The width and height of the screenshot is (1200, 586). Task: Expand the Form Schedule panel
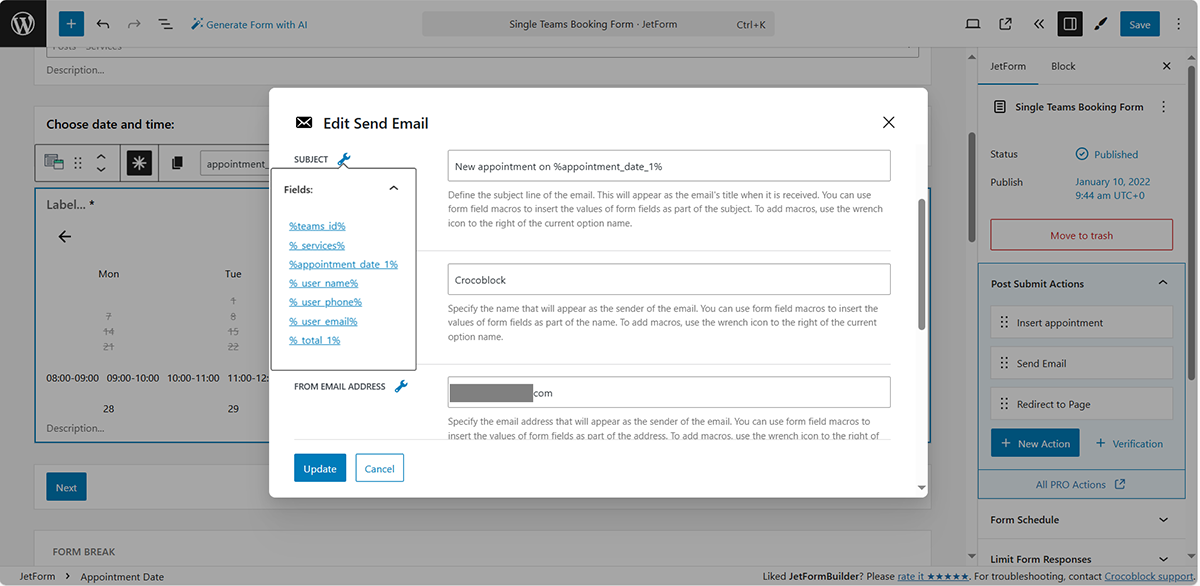click(x=1080, y=520)
